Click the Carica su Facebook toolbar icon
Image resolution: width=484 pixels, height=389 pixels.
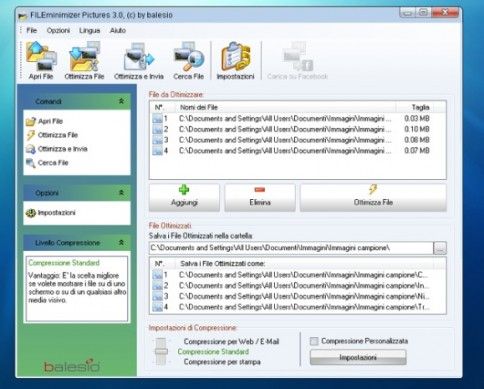(x=297, y=61)
